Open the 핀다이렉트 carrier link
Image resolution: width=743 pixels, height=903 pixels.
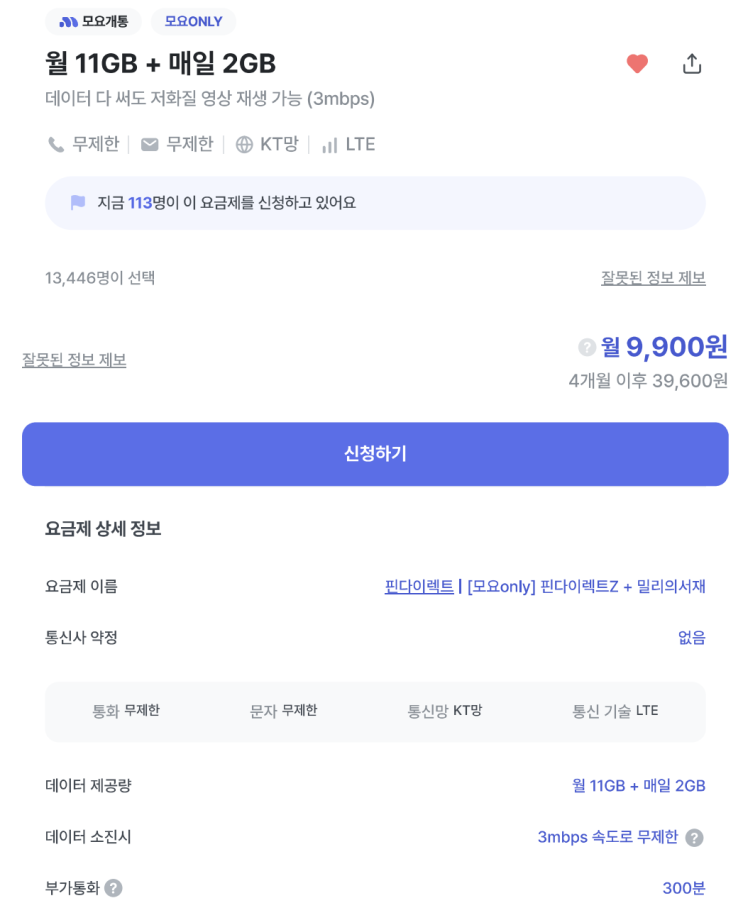[x=419, y=586]
